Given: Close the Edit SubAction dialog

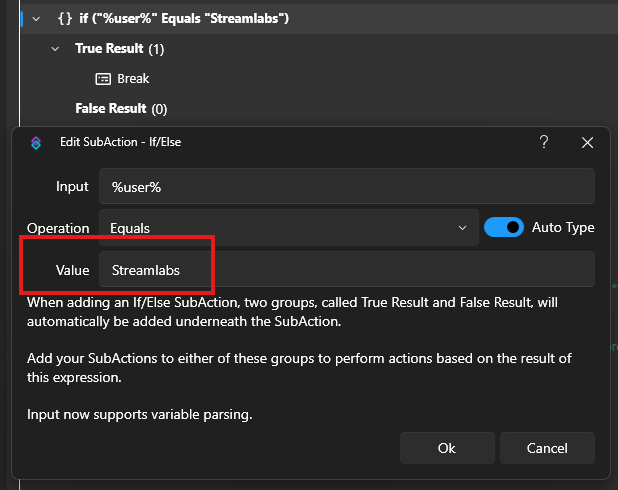Looking at the screenshot, I should pos(587,143).
